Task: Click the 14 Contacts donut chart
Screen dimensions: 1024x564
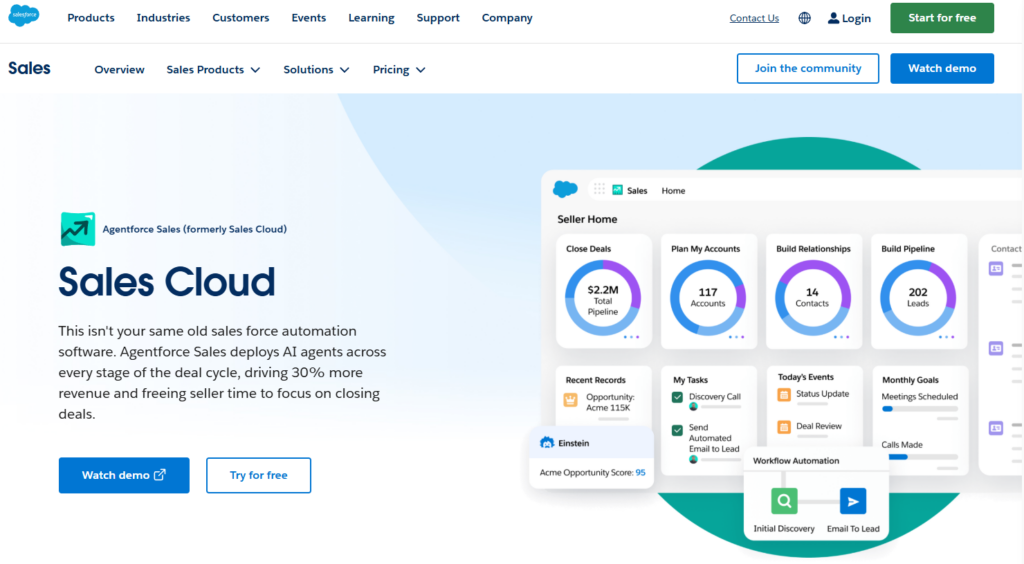Action: (x=812, y=298)
